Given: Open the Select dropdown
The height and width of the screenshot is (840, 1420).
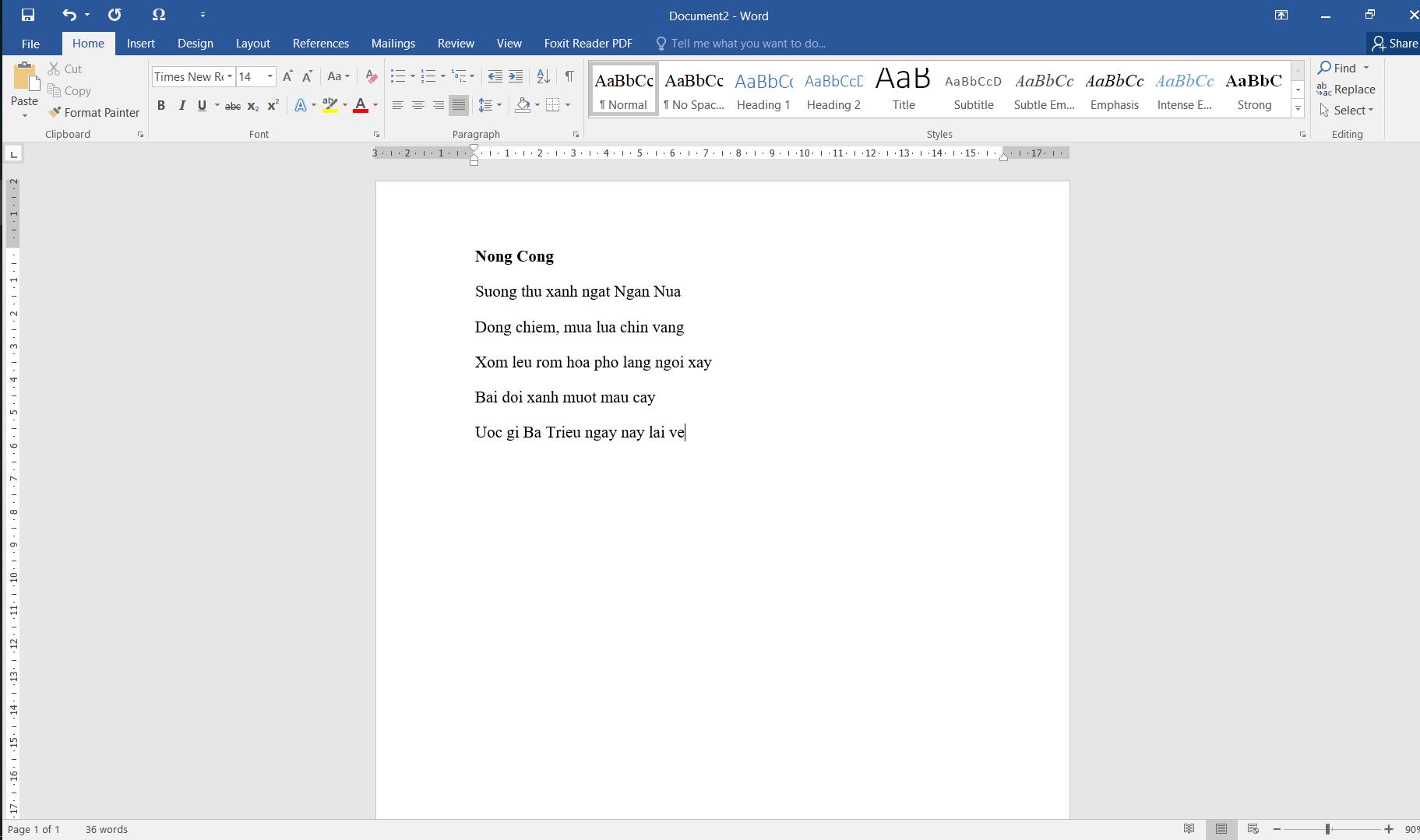Looking at the screenshot, I should (1347, 111).
